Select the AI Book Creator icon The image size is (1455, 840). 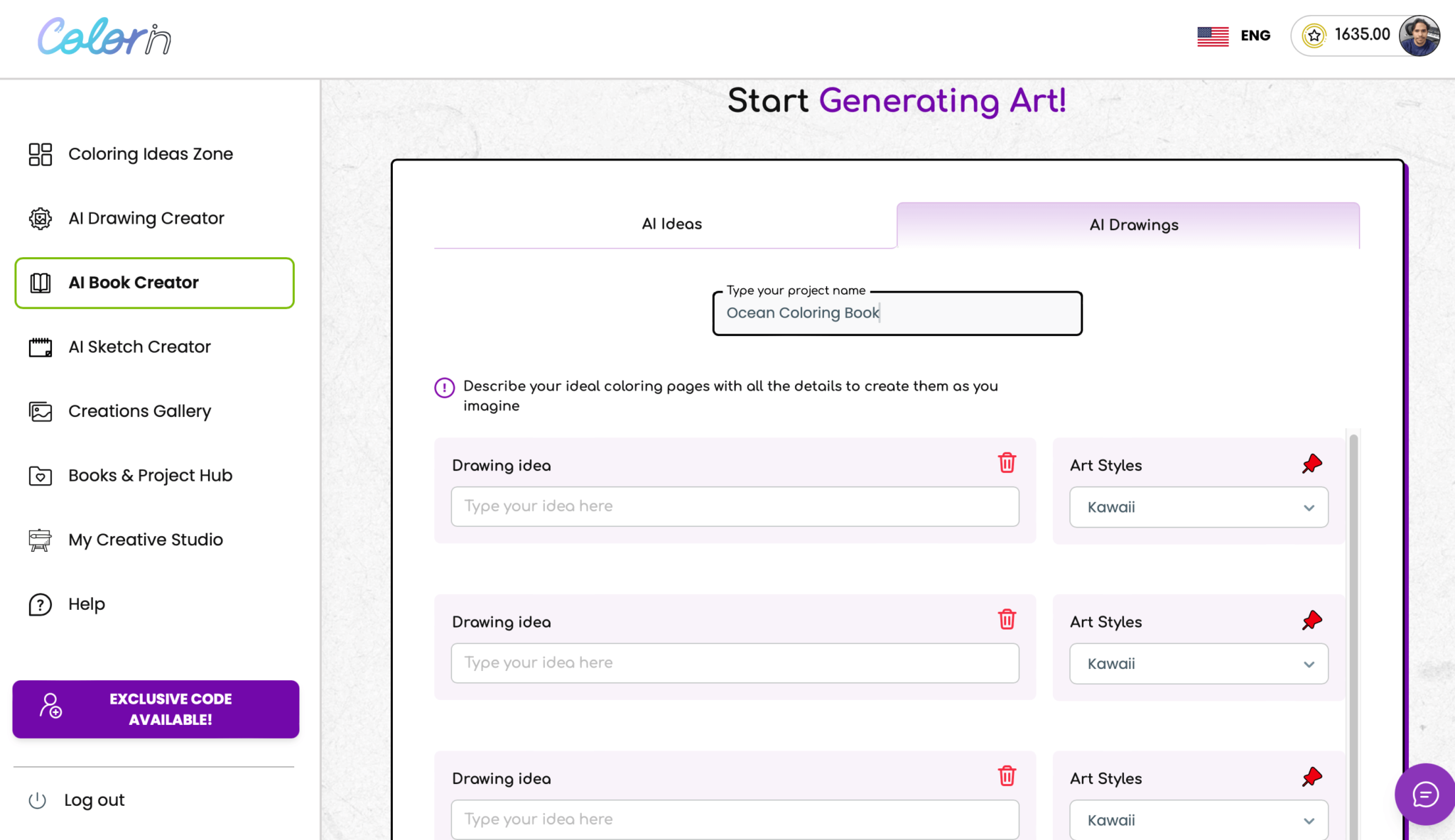click(40, 283)
